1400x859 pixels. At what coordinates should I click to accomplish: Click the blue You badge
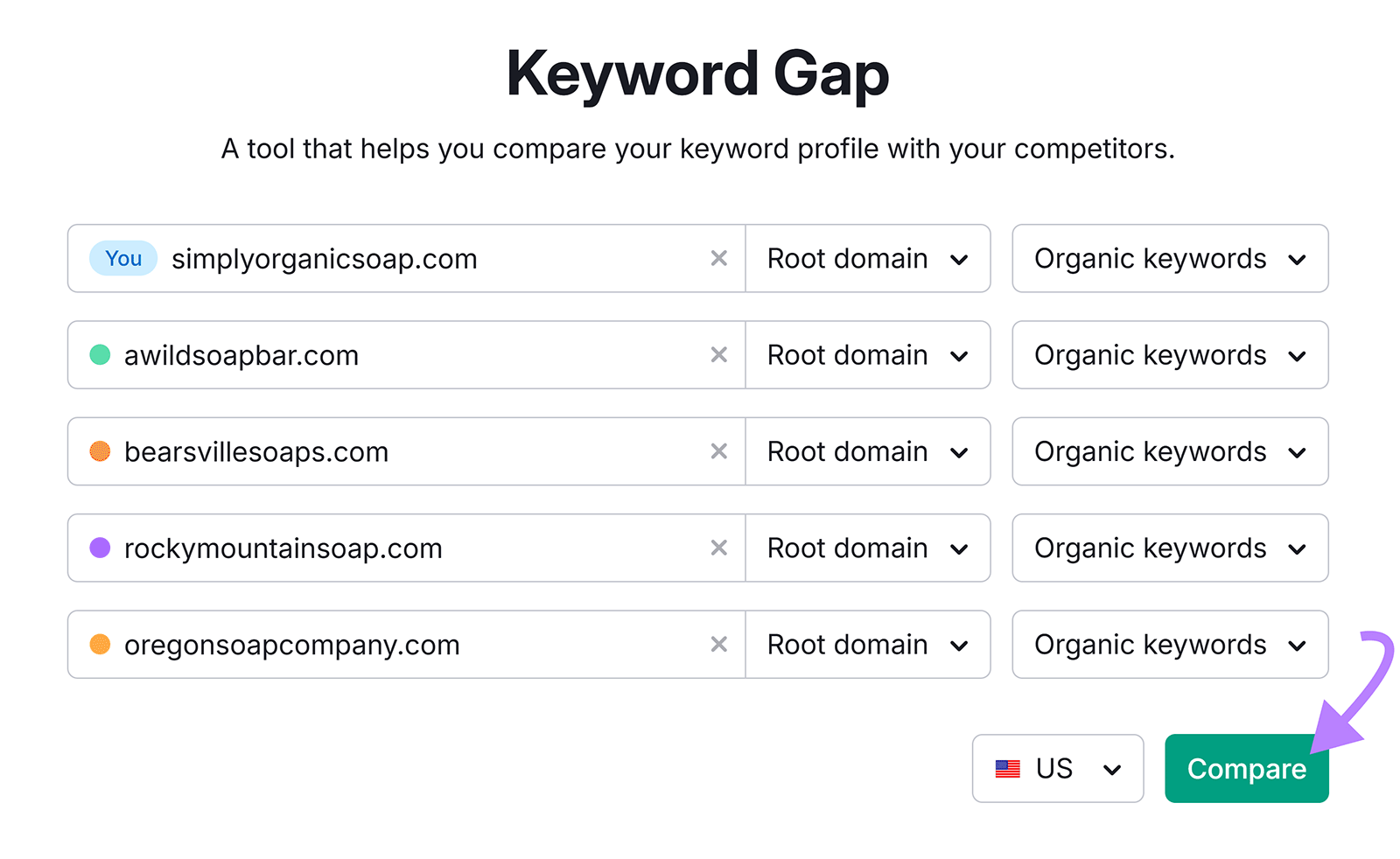coord(122,258)
